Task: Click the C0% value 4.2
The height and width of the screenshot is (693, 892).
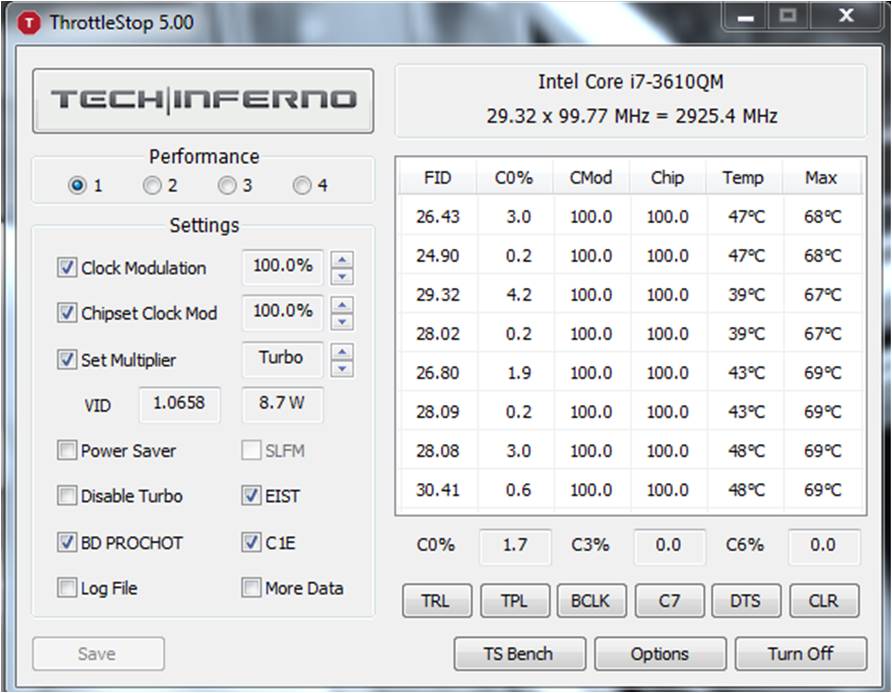Action: coord(519,295)
